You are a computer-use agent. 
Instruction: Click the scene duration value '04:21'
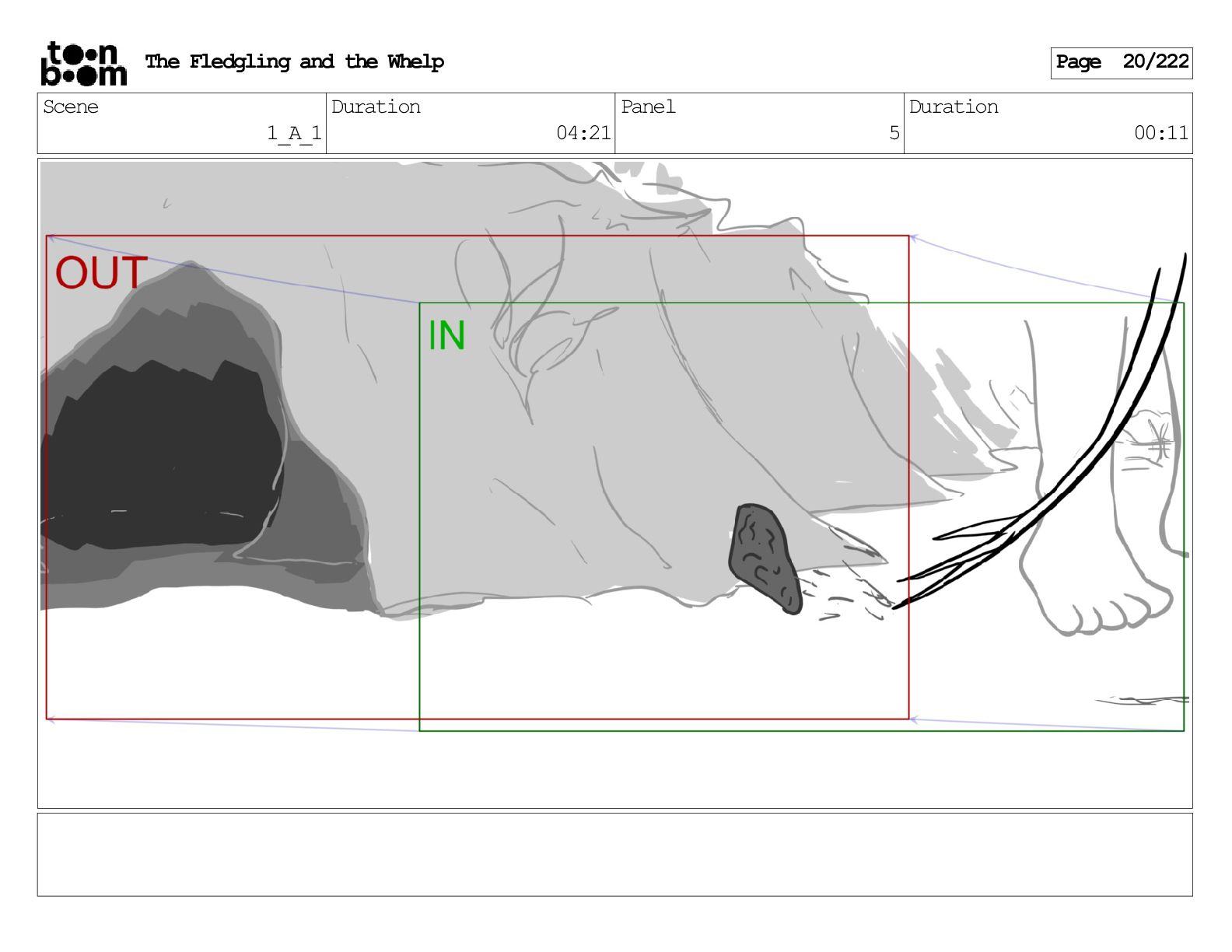[x=583, y=133]
